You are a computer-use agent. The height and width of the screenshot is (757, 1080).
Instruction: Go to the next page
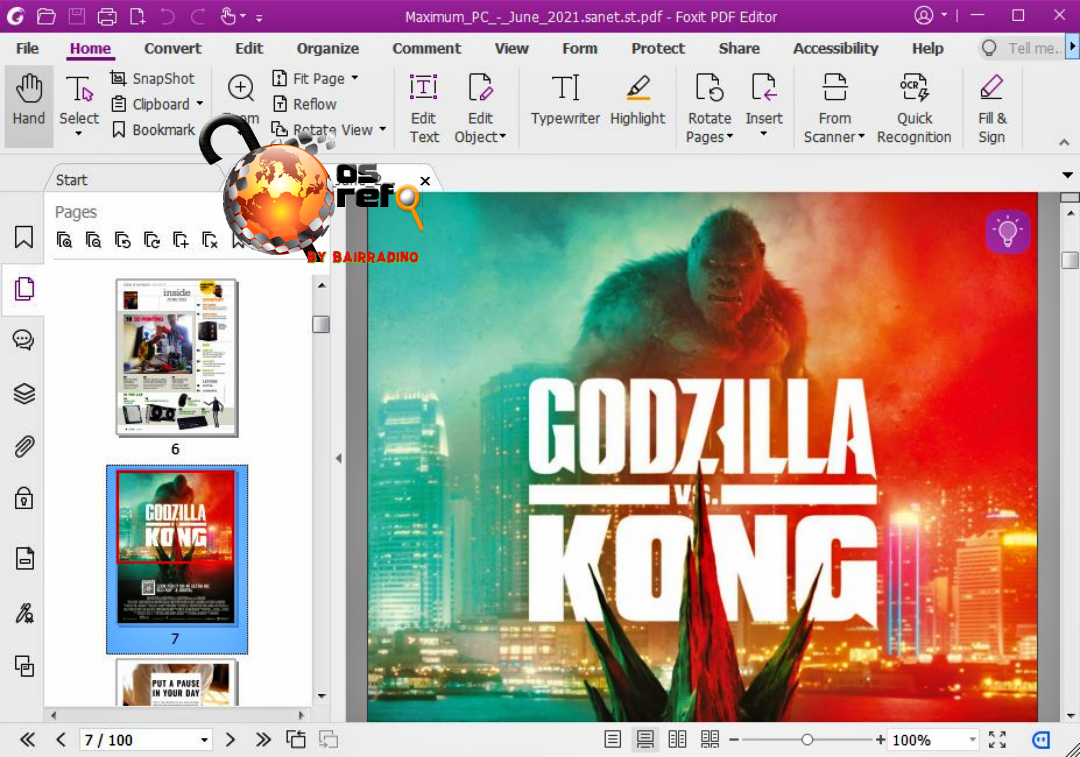[230, 740]
